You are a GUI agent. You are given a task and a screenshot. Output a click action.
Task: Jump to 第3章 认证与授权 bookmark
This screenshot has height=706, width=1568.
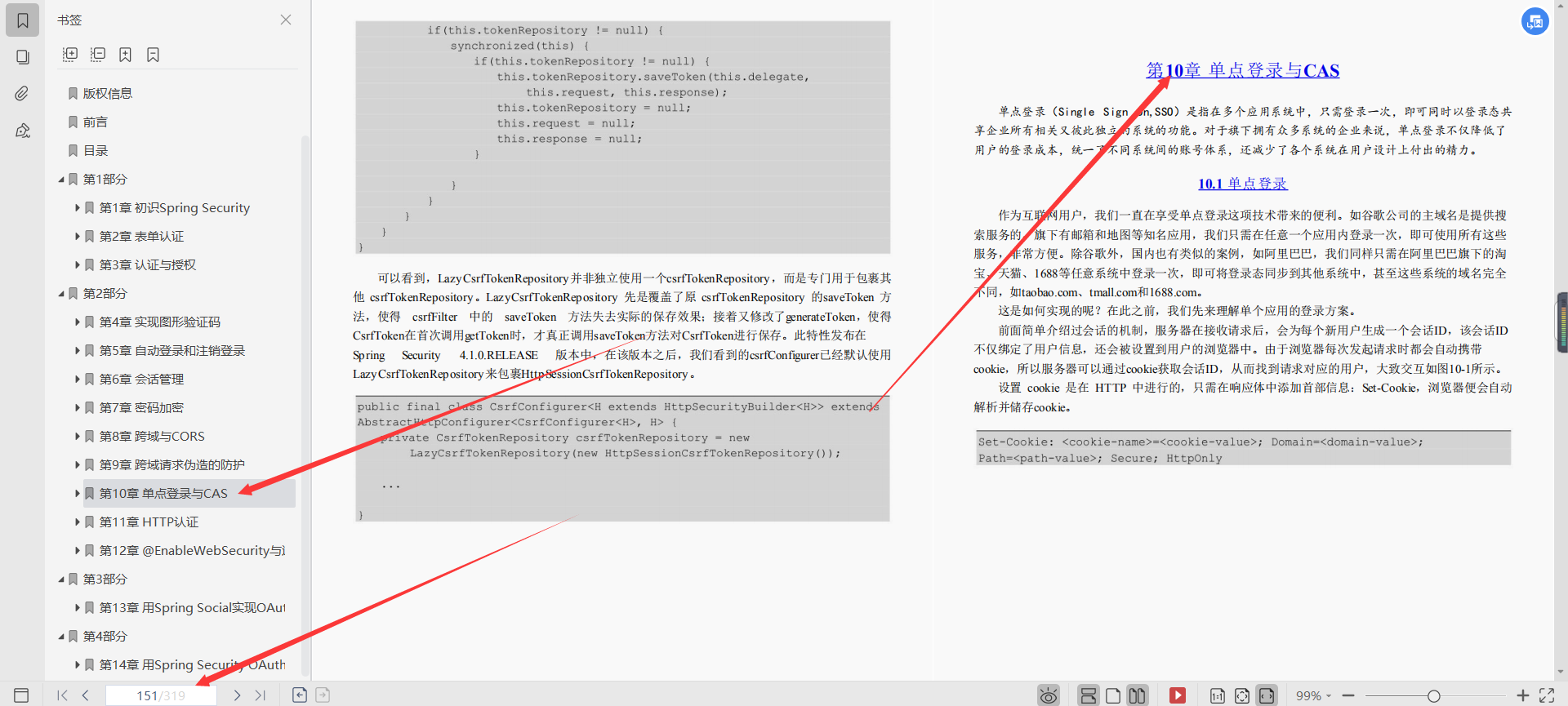148,265
